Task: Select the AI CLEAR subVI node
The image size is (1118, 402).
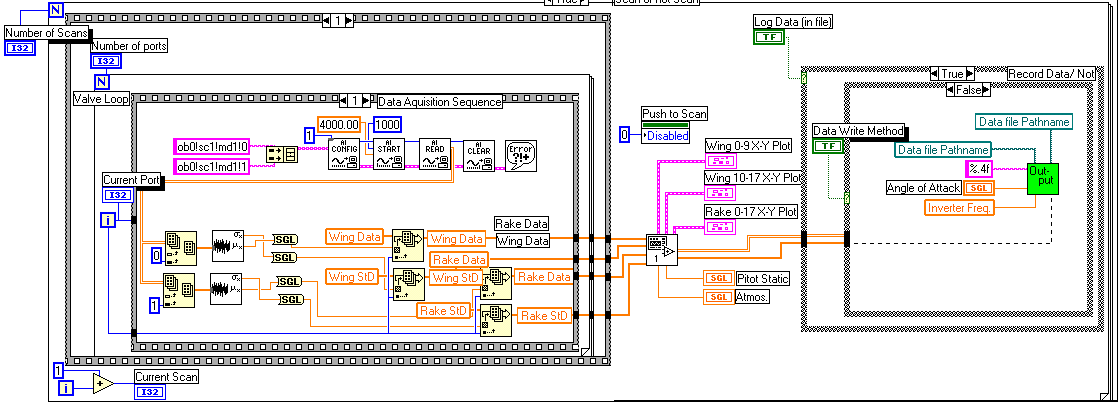Action: pyautogui.click(x=478, y=155)
